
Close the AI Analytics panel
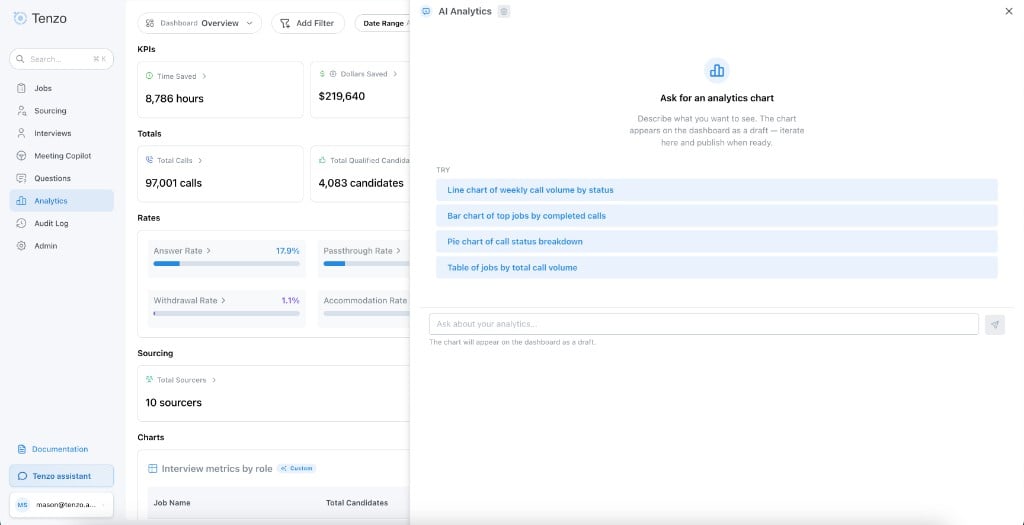pos(1009,11)
